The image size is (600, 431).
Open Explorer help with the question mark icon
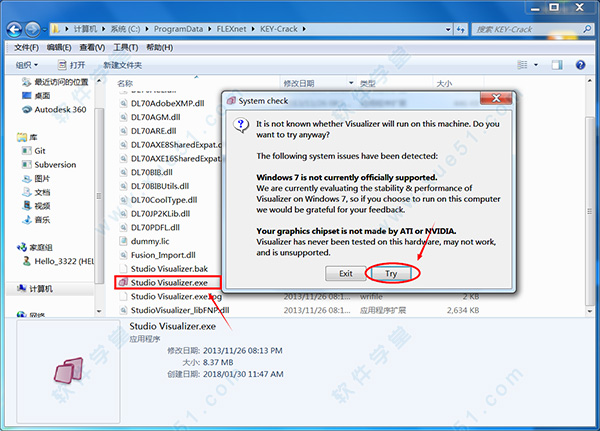tap(580, 65)
